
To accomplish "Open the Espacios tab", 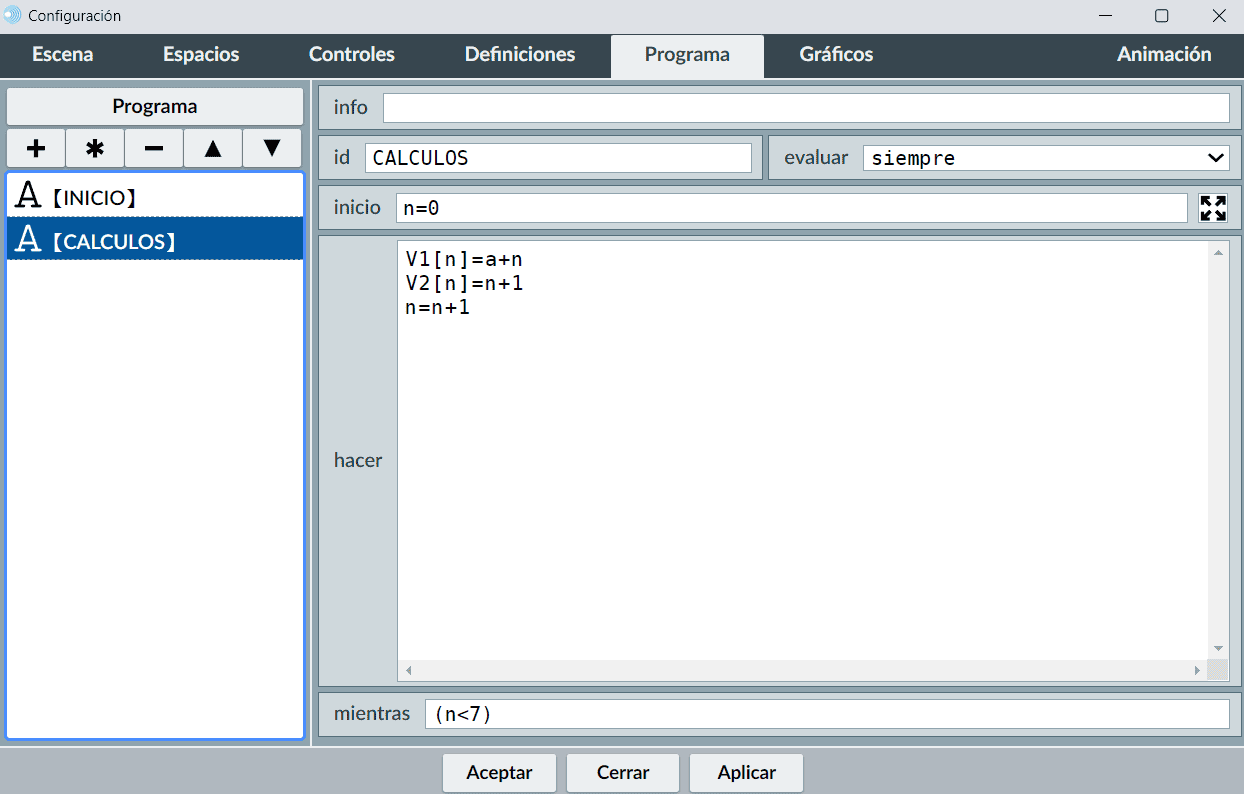I will point(201,55).
